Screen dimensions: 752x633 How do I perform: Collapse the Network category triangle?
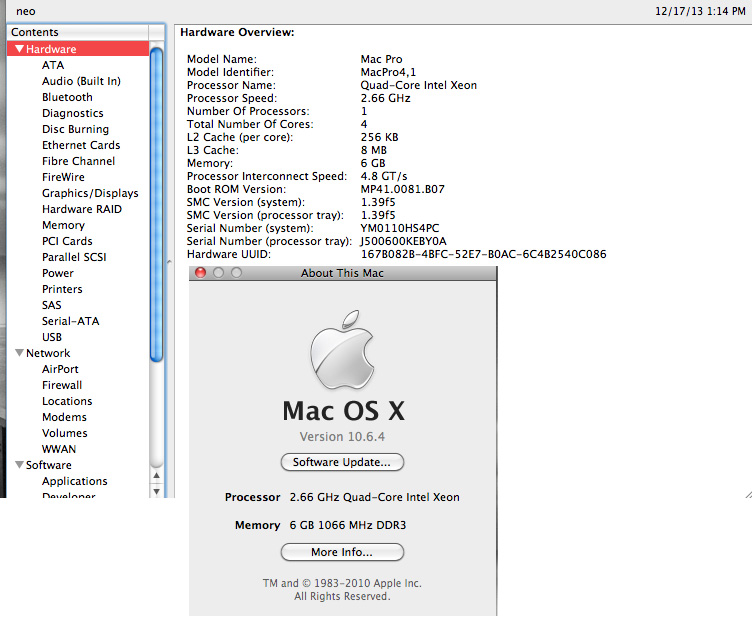click(19, 353)
